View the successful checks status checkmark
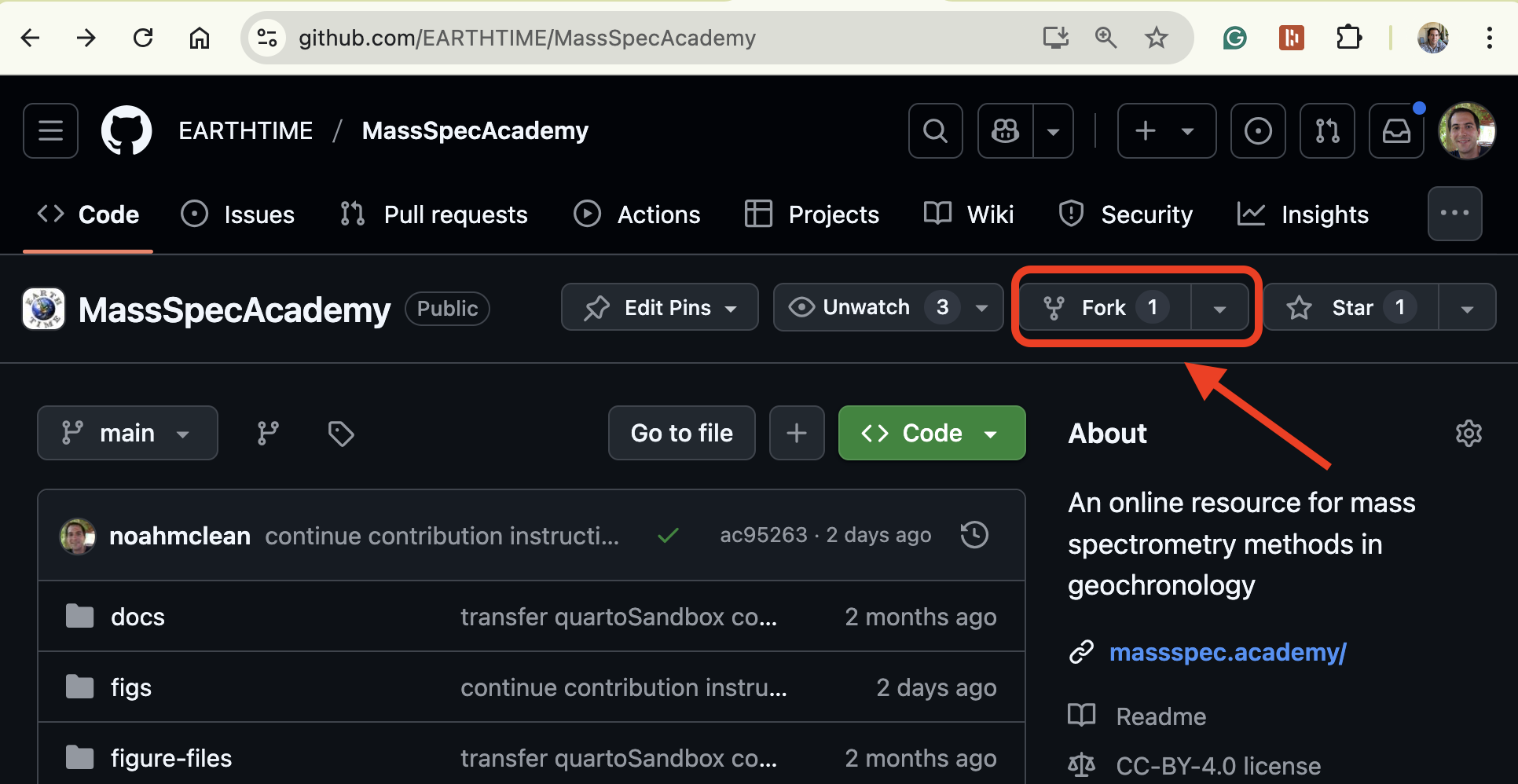This screenshot has width=1518, height=784. (668, 536)
